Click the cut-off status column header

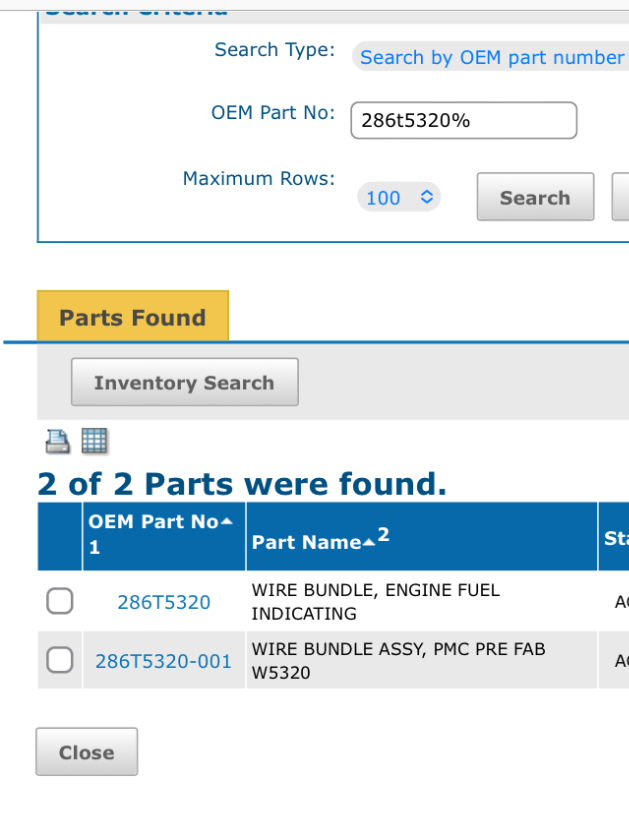tap(614, 538)
